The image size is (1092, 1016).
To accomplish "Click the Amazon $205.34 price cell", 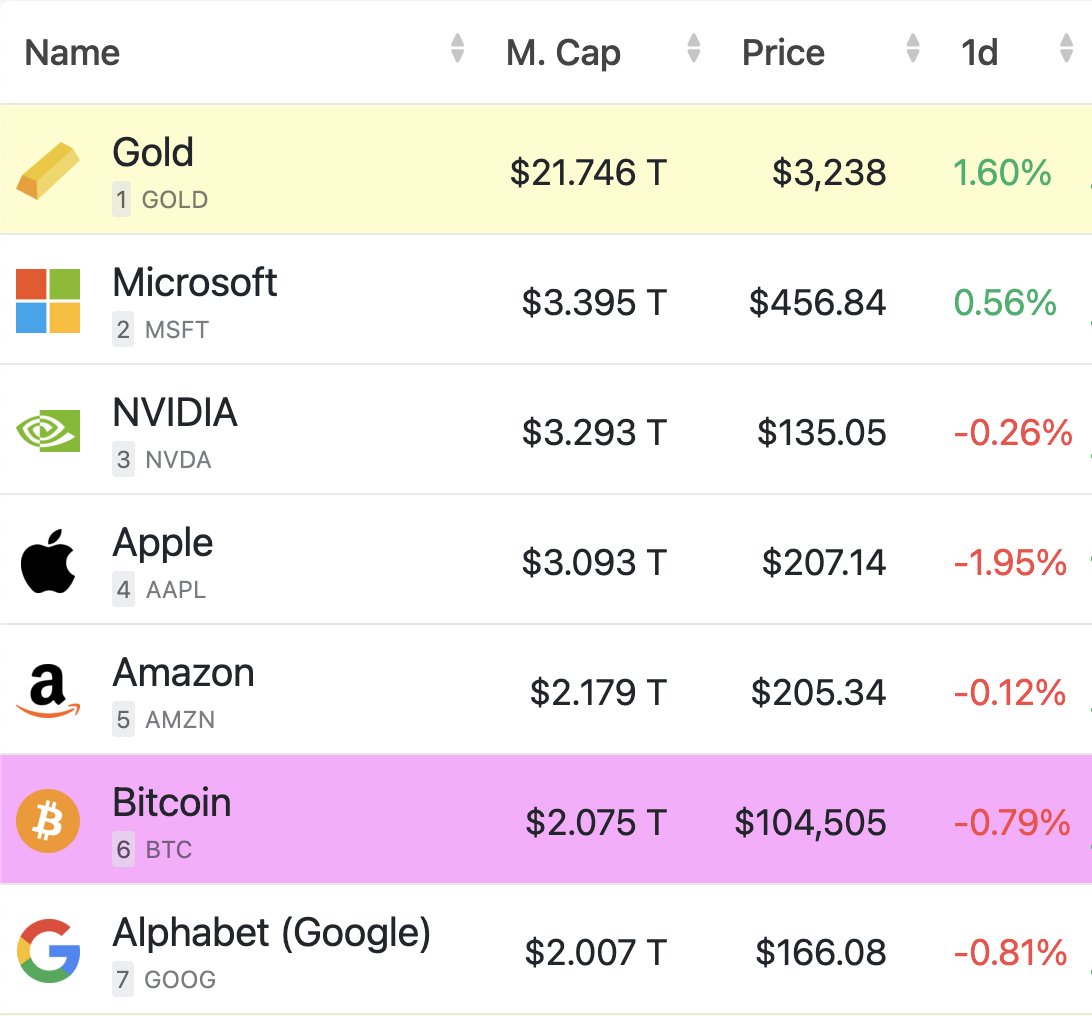I will (x=820, y=693).
